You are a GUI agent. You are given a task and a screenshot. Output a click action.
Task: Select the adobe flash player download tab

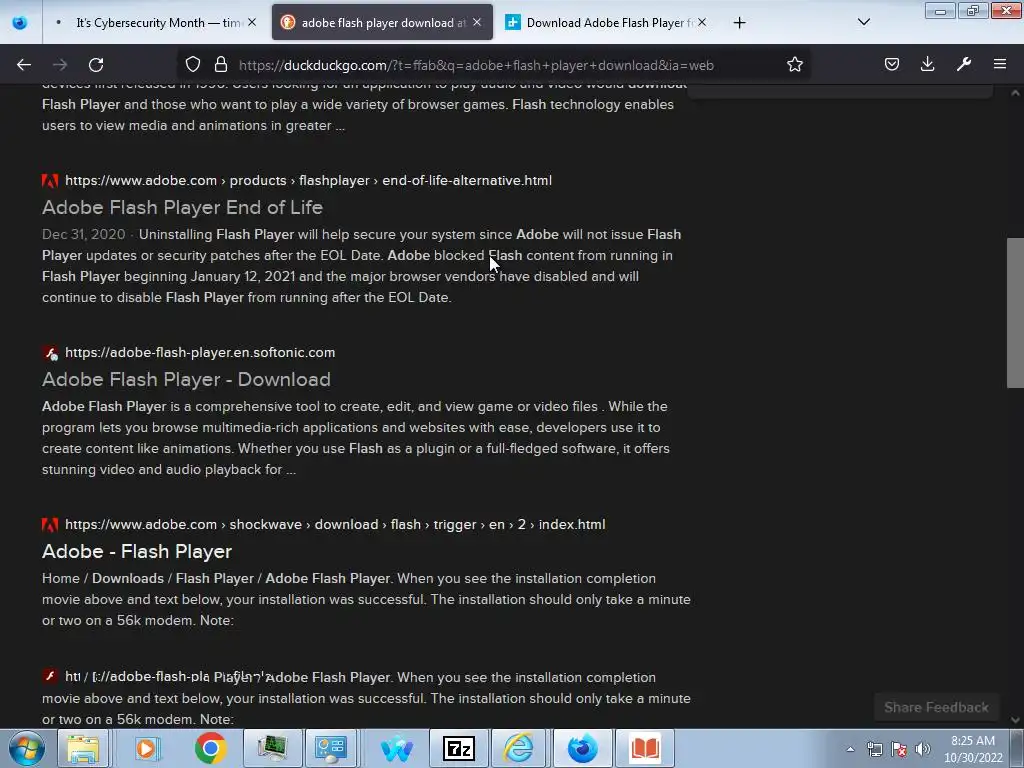point(382,23)
